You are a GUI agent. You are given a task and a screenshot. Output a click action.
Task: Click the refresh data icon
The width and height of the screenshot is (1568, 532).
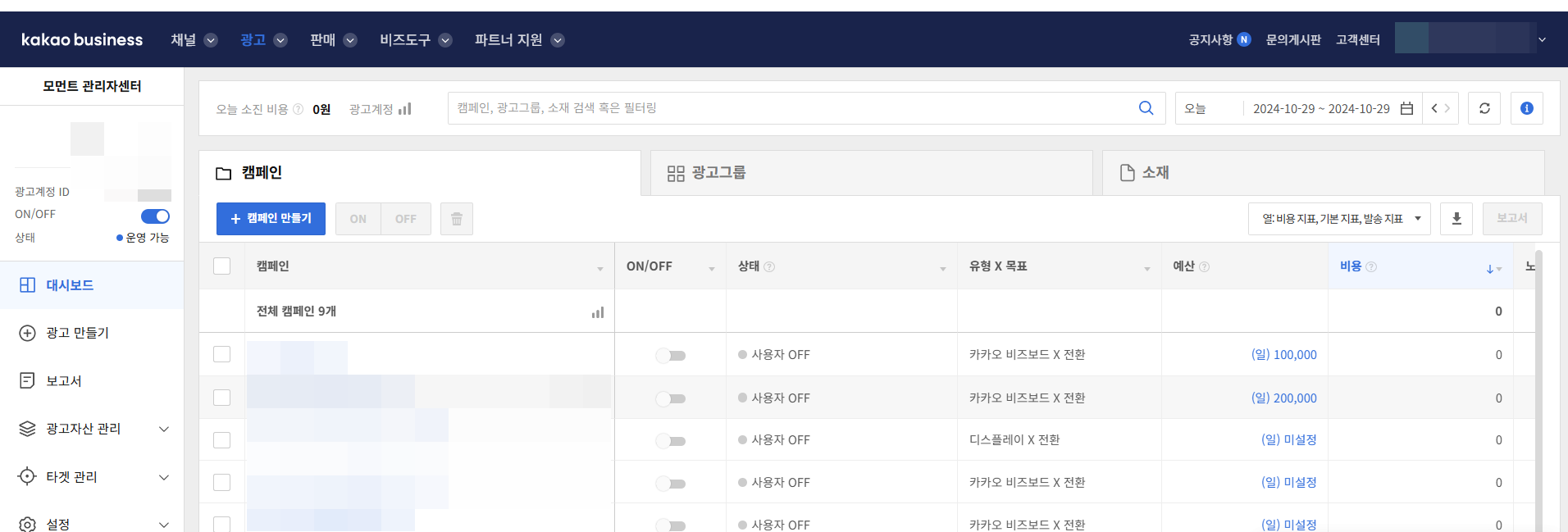(1484, 108)
